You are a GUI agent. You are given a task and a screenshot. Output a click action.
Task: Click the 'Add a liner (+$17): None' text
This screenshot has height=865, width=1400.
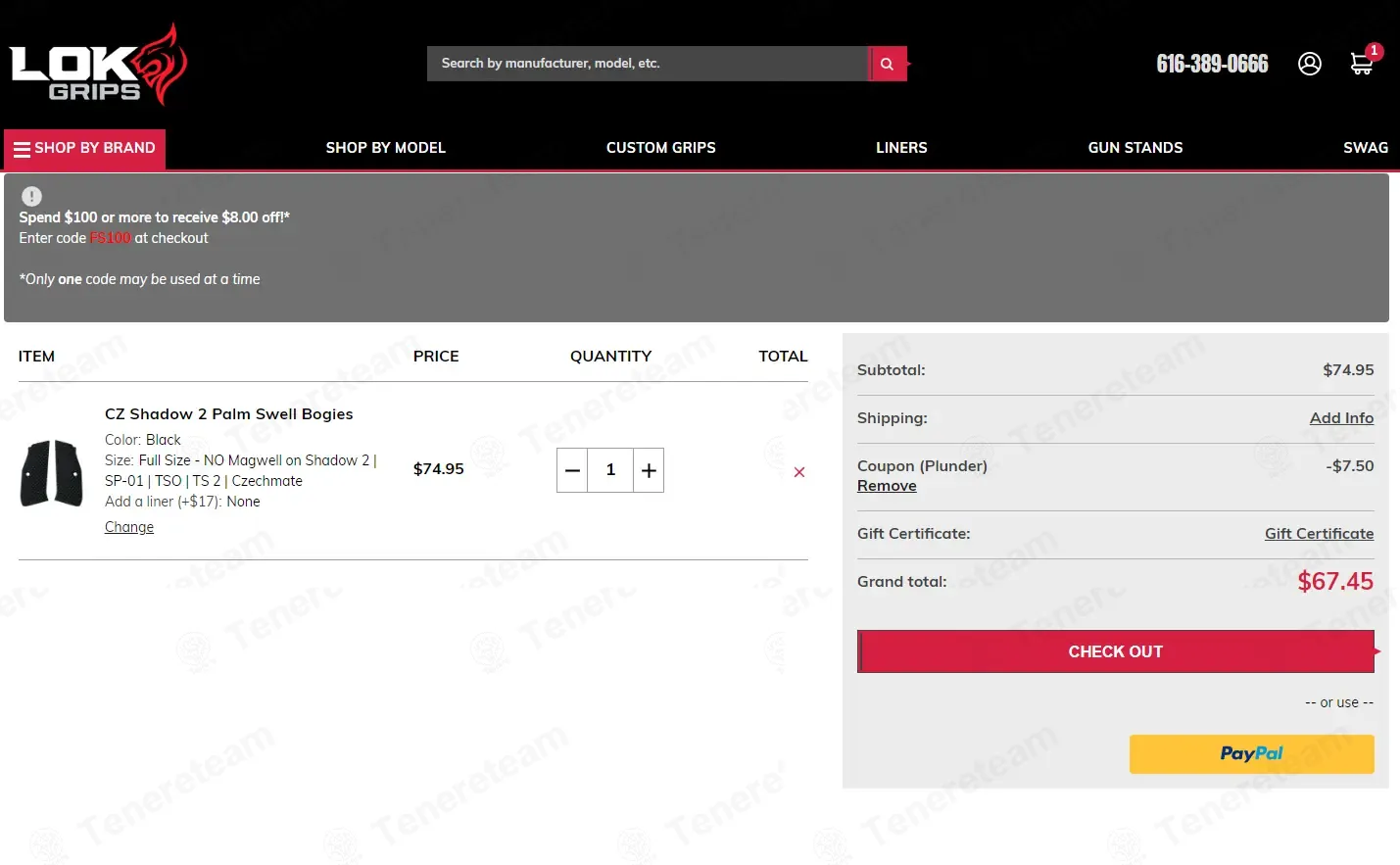[x=182, y=502]
